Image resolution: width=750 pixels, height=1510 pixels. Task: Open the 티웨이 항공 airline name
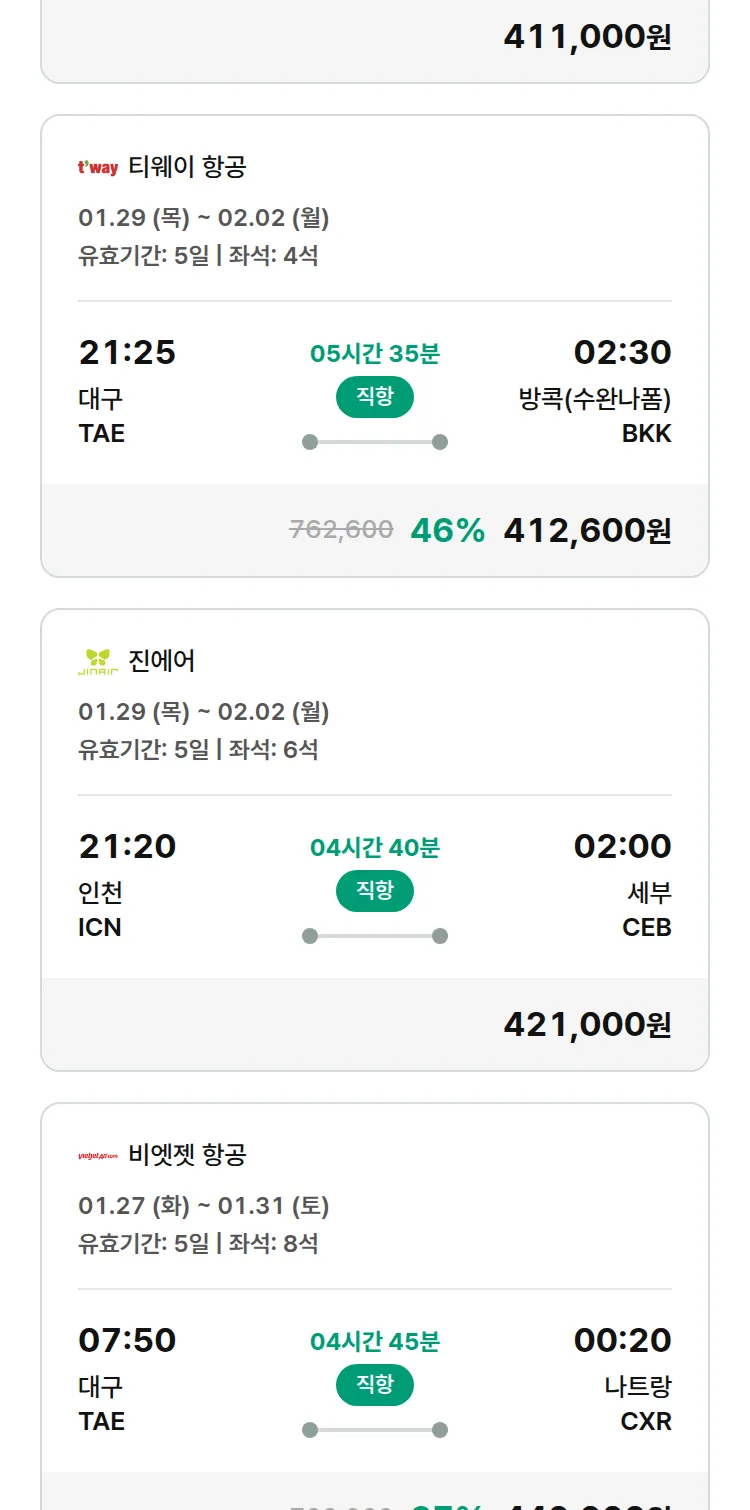[187, 167]
